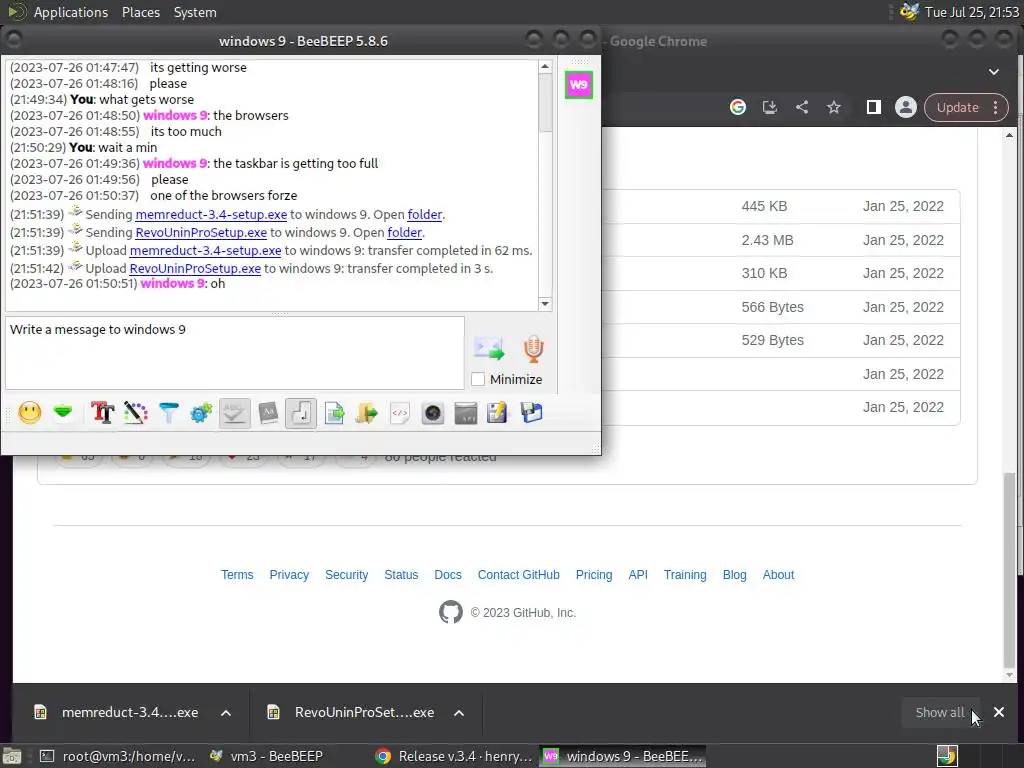Toggle the Return key sends message button
This screenshot has width=1024, height=768.
point(300,413)
